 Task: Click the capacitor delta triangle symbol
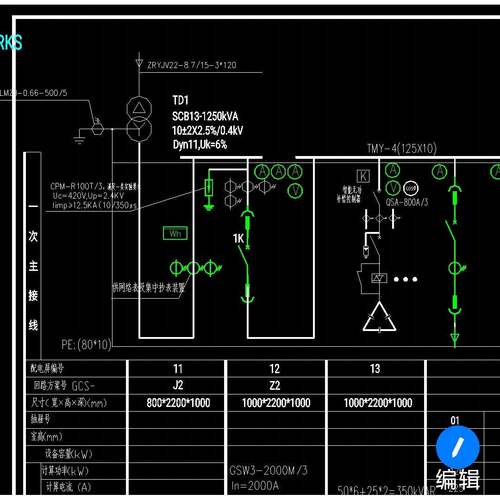[x=379, y=317]
